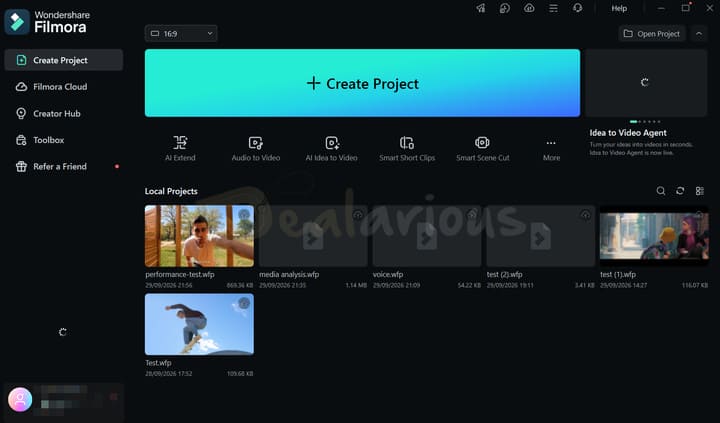Screen dimensions: 720x423
Task: Click the user profile avatar
Action: 20,399
